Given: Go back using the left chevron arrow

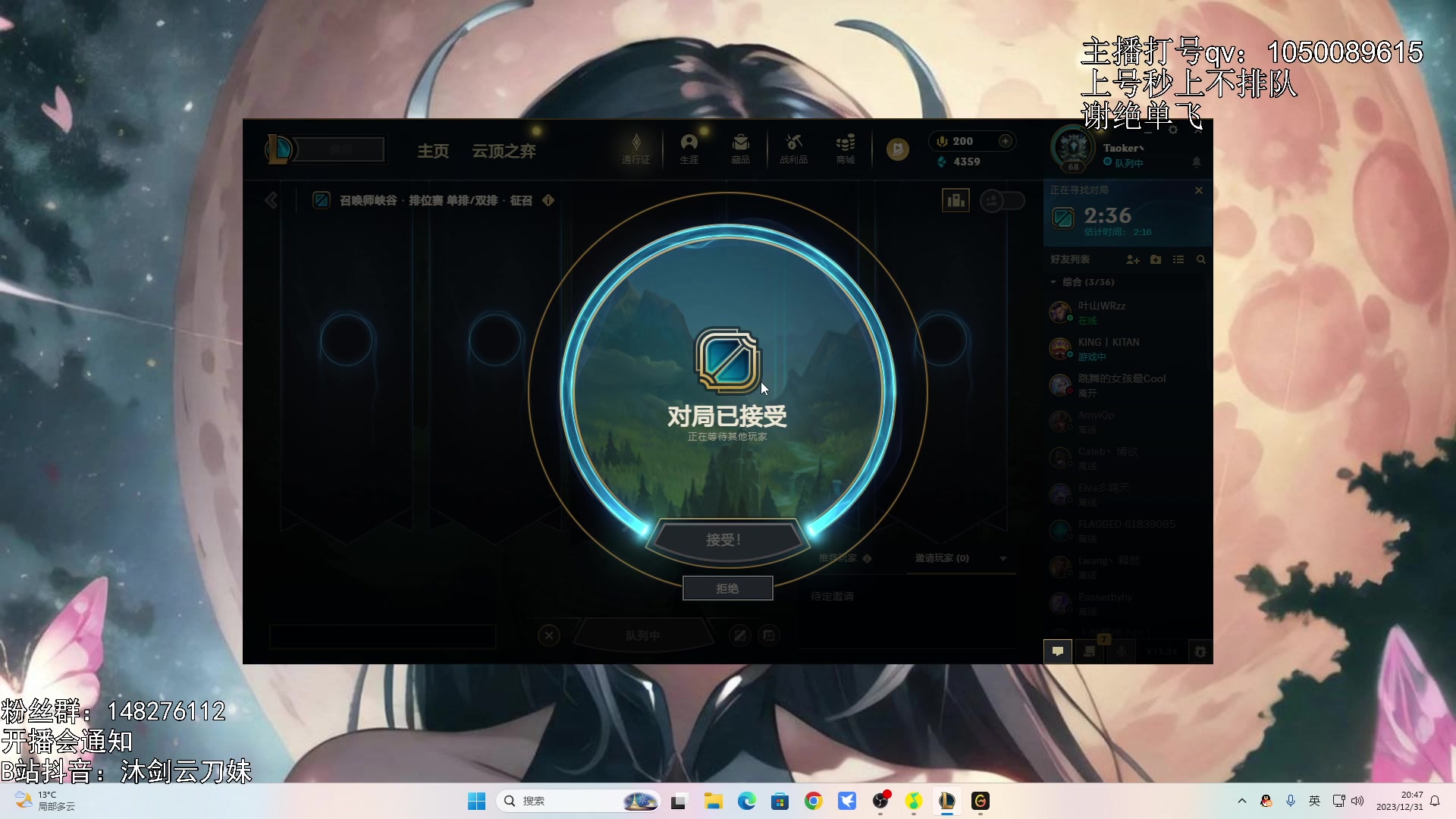Looking at the screenshot, I should [x=271, y=200].
